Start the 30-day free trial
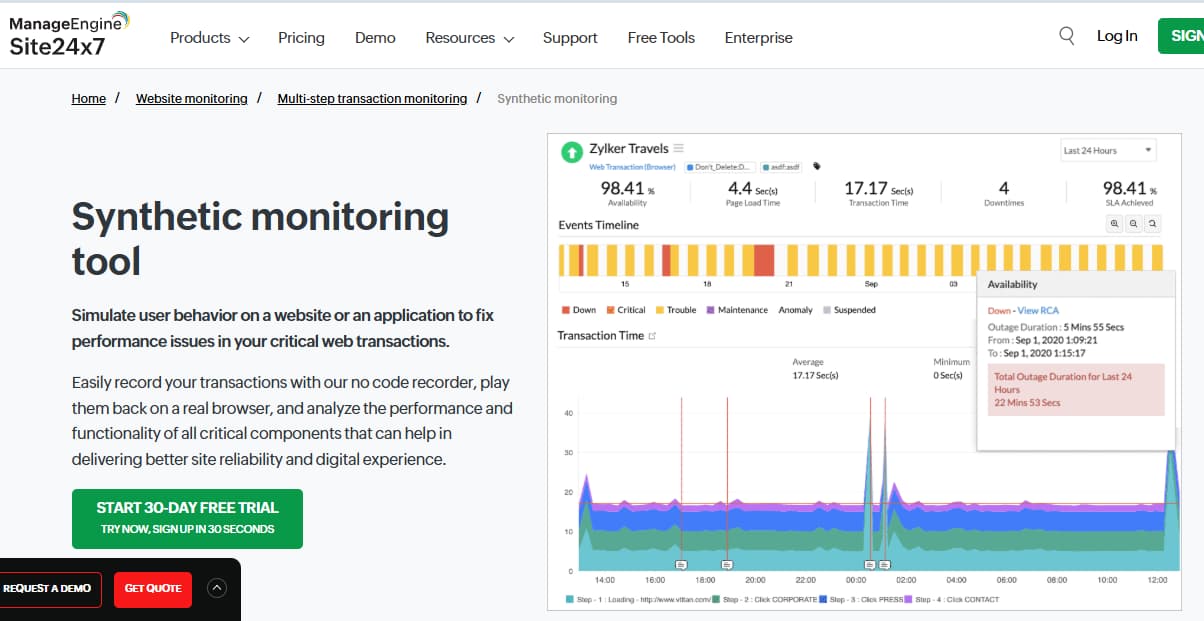 point(186,518)
